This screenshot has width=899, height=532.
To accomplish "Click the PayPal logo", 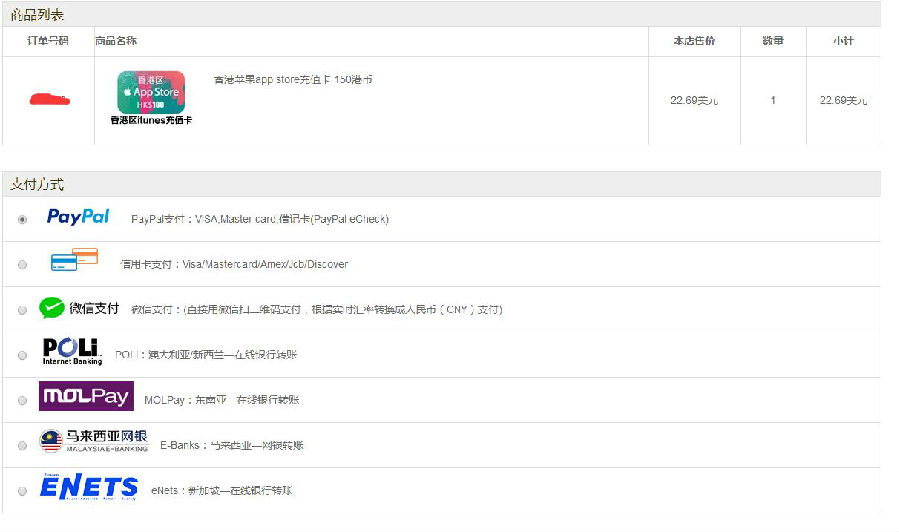I will [78, 217].
